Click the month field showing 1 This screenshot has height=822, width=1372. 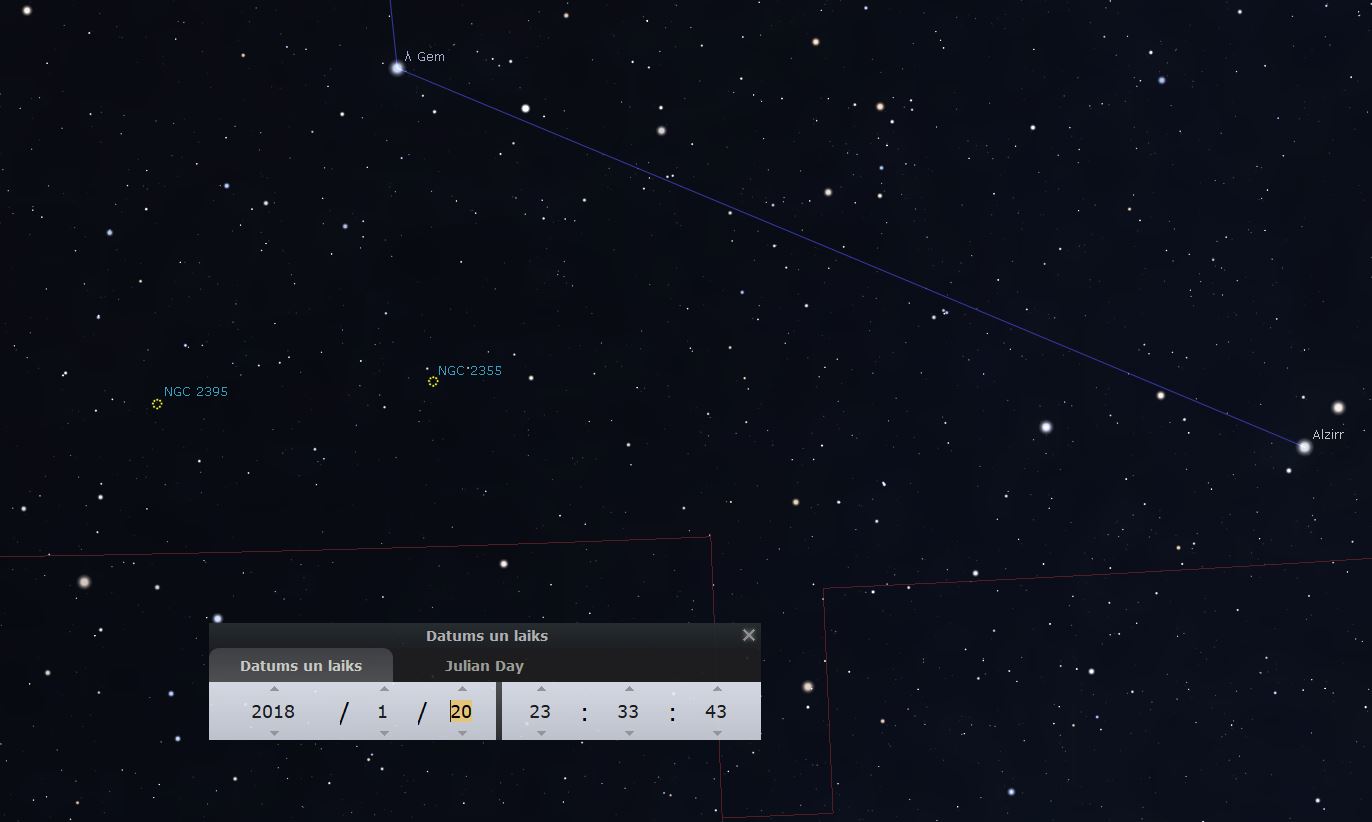pyautogui.click(x=382, y=712)
